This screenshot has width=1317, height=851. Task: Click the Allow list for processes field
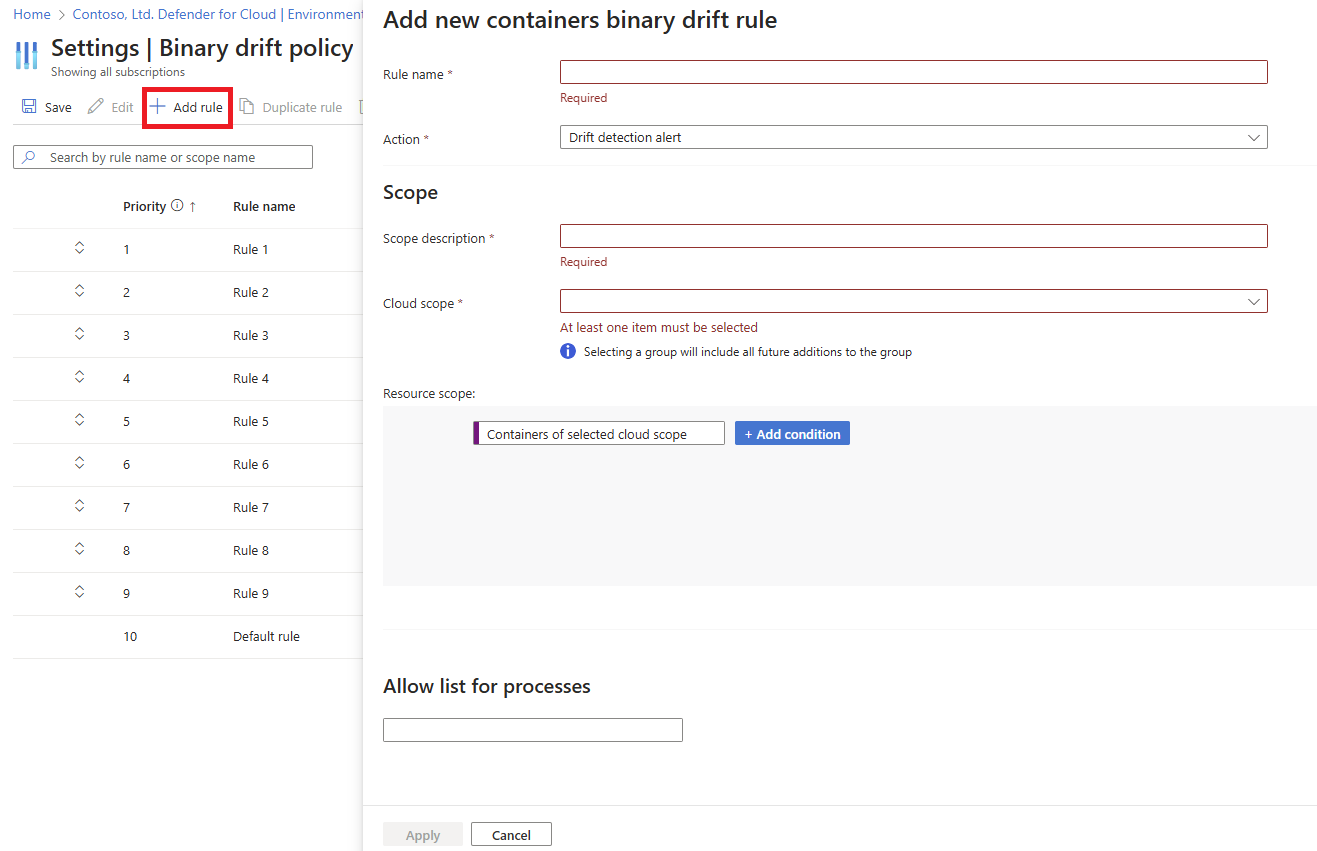click(532, 730)
